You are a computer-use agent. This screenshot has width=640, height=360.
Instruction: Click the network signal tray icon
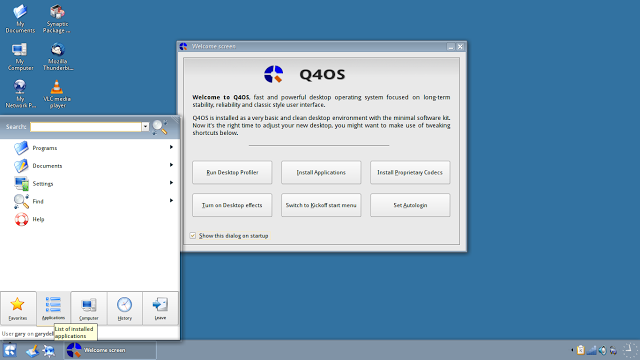coord(591,350)
